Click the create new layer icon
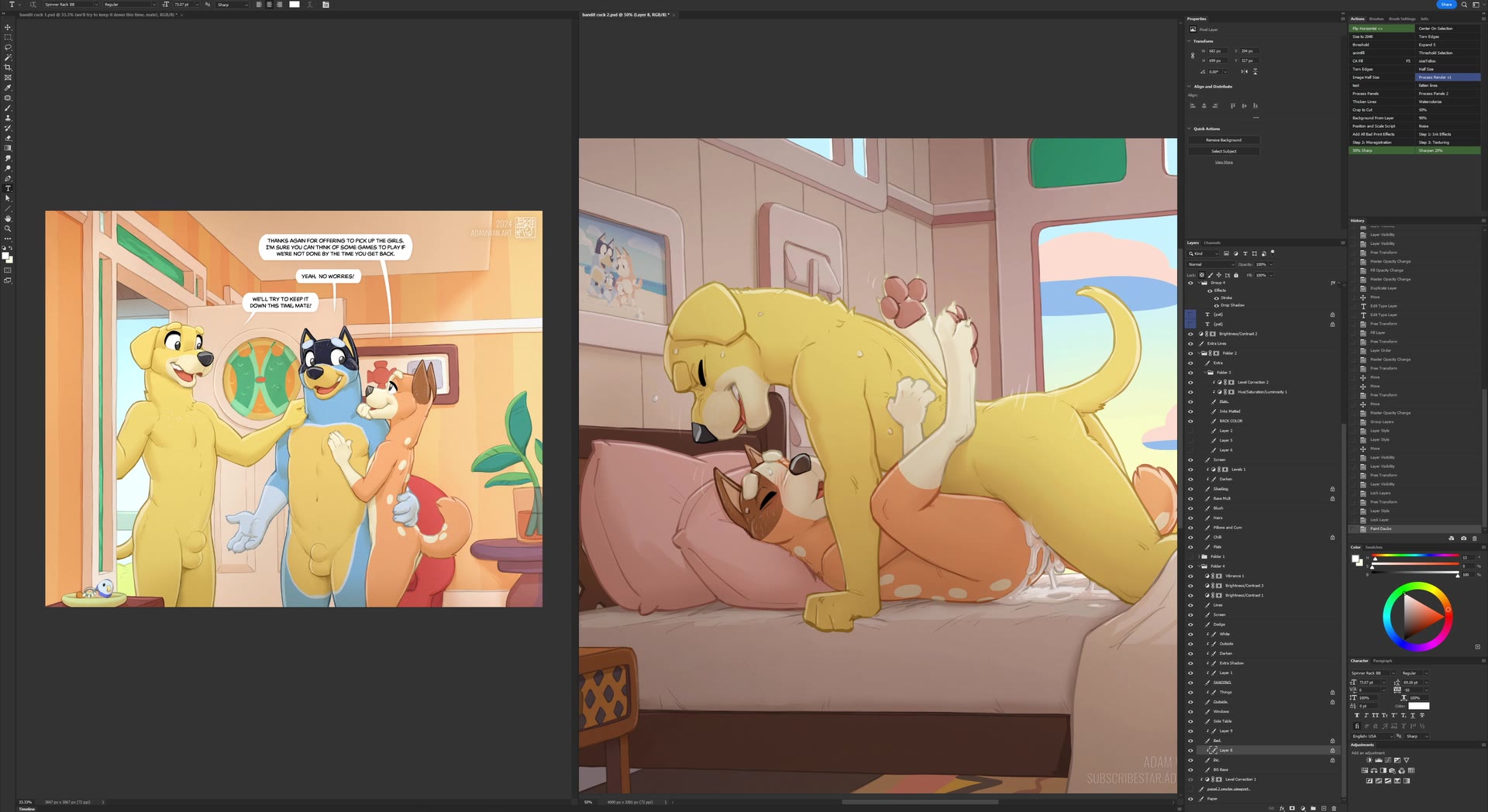Screen dimensions: 1488x812 coord(1324,808)
